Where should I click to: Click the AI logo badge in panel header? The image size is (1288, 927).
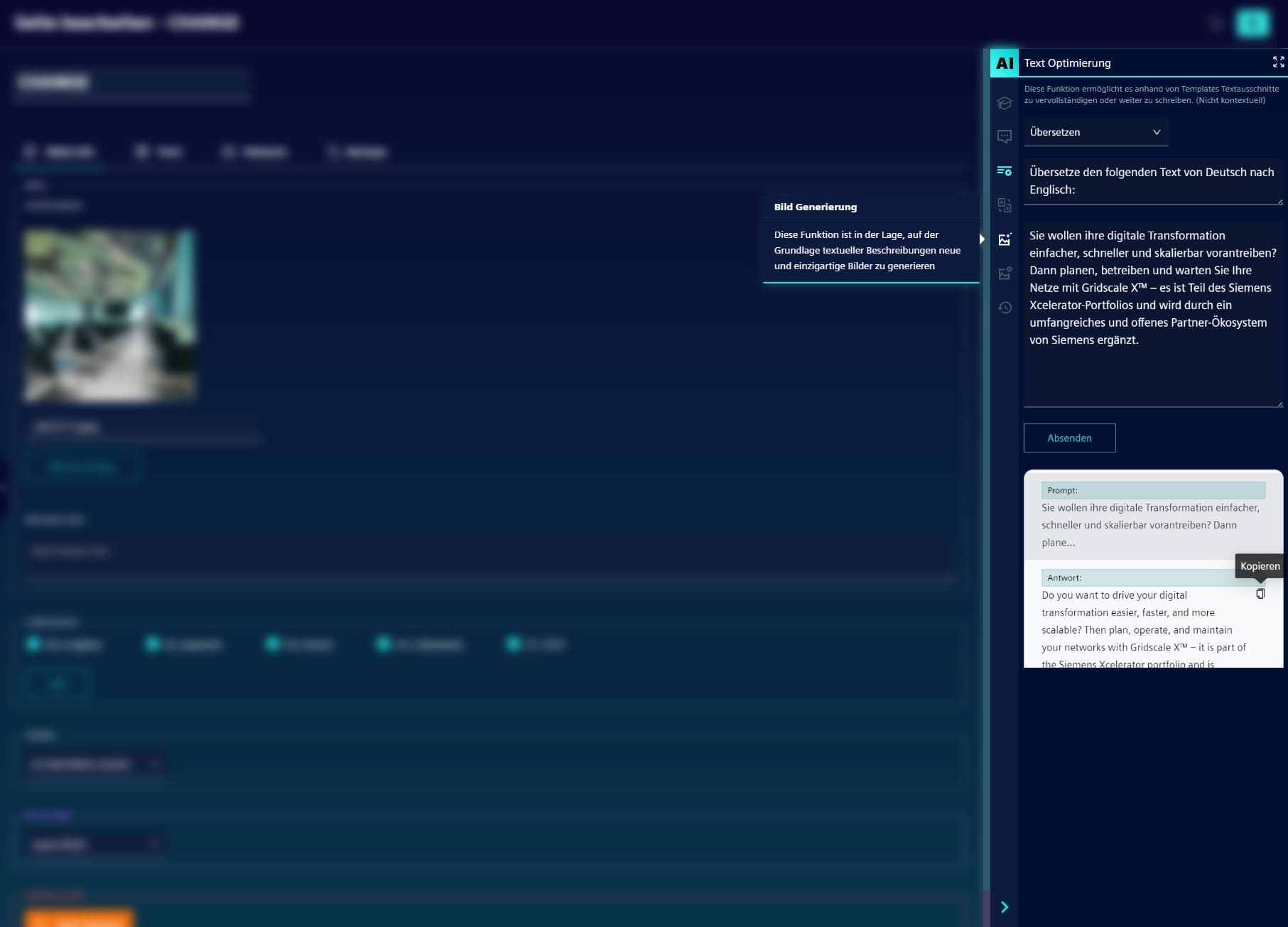click(x=1004, y=63)
